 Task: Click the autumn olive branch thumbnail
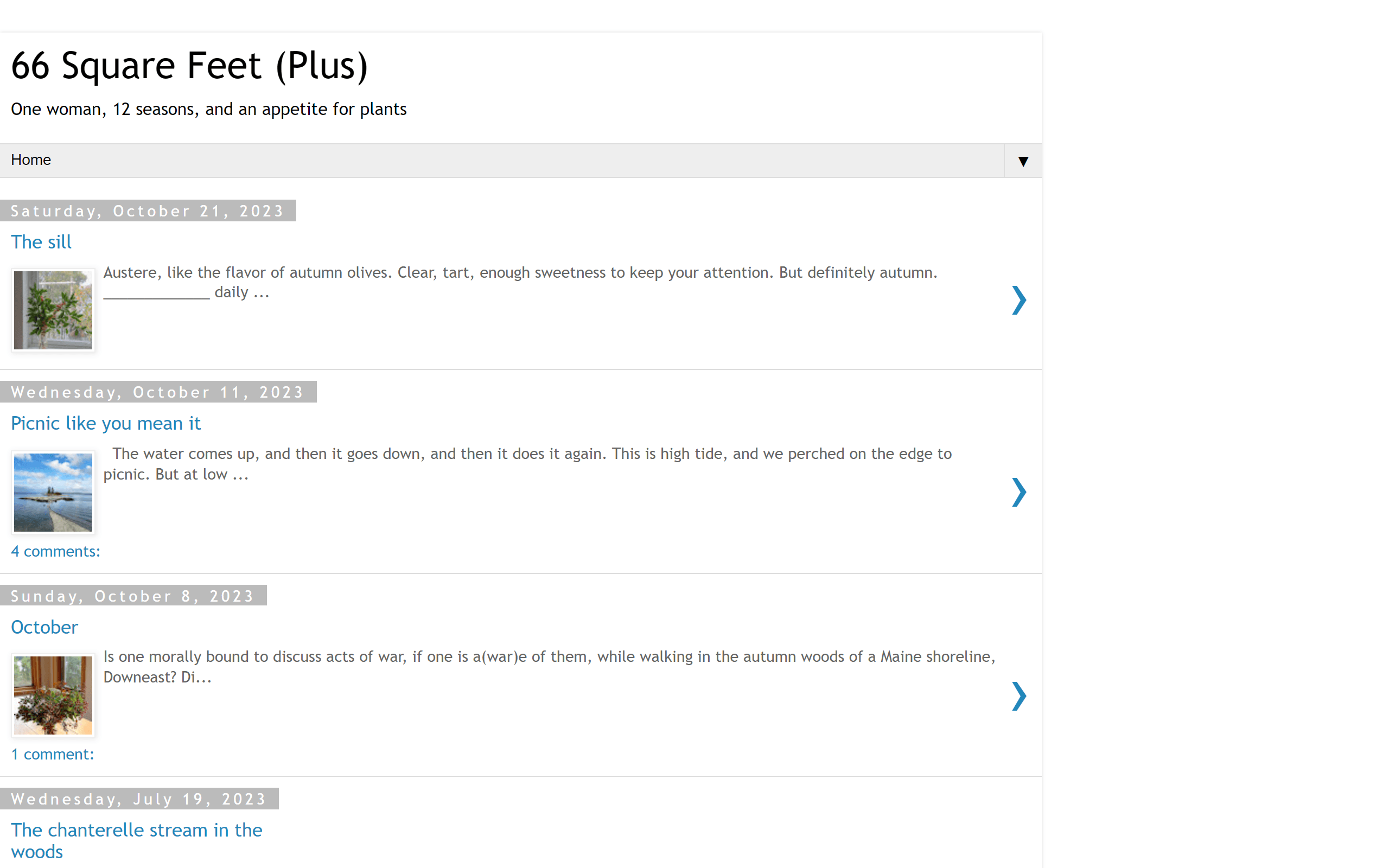click(x=53, y=310)
